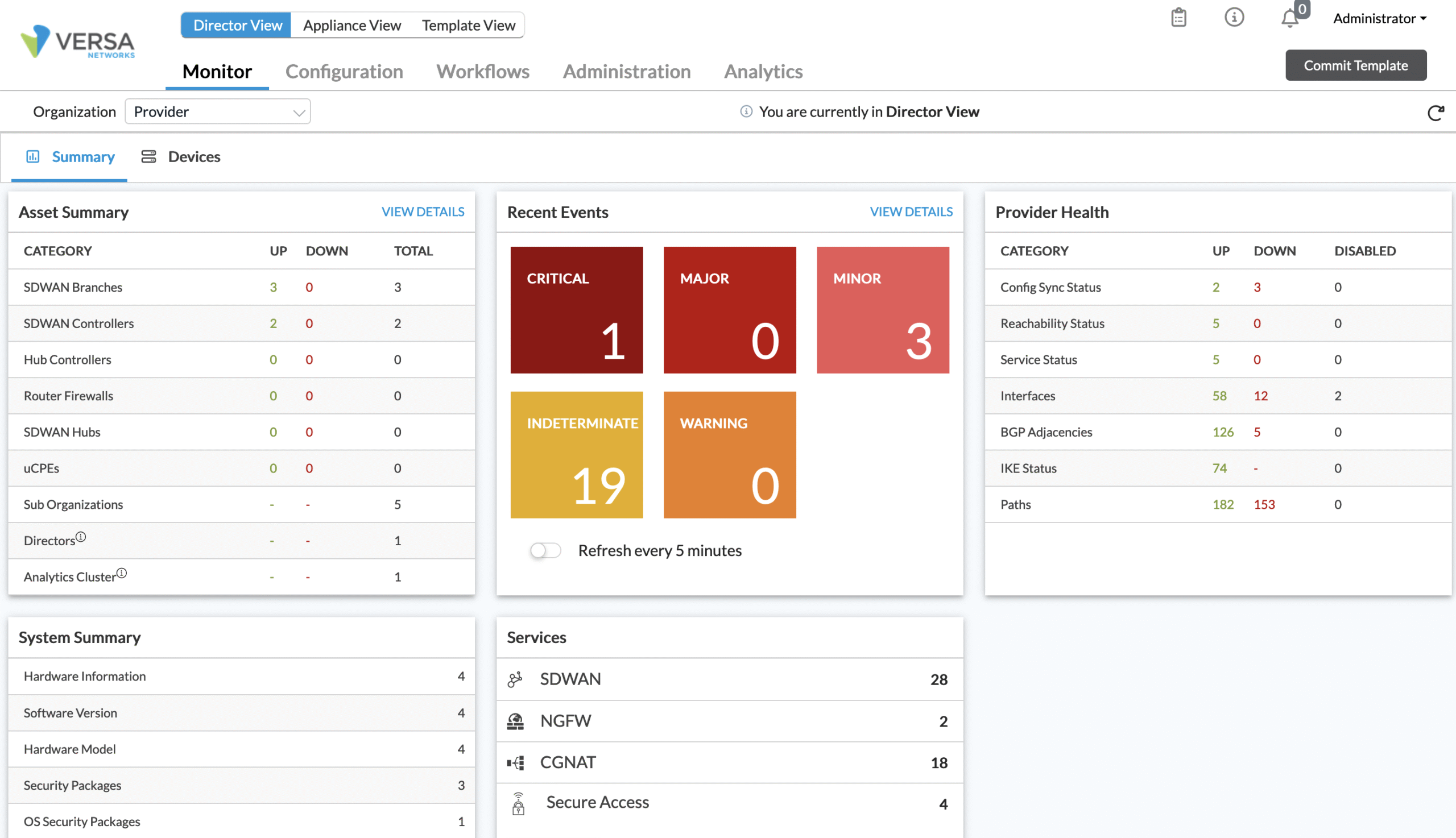Screen dimensions: 1456x838
Task: Click the SDWAN Hubs row
Action: (241, 432)
